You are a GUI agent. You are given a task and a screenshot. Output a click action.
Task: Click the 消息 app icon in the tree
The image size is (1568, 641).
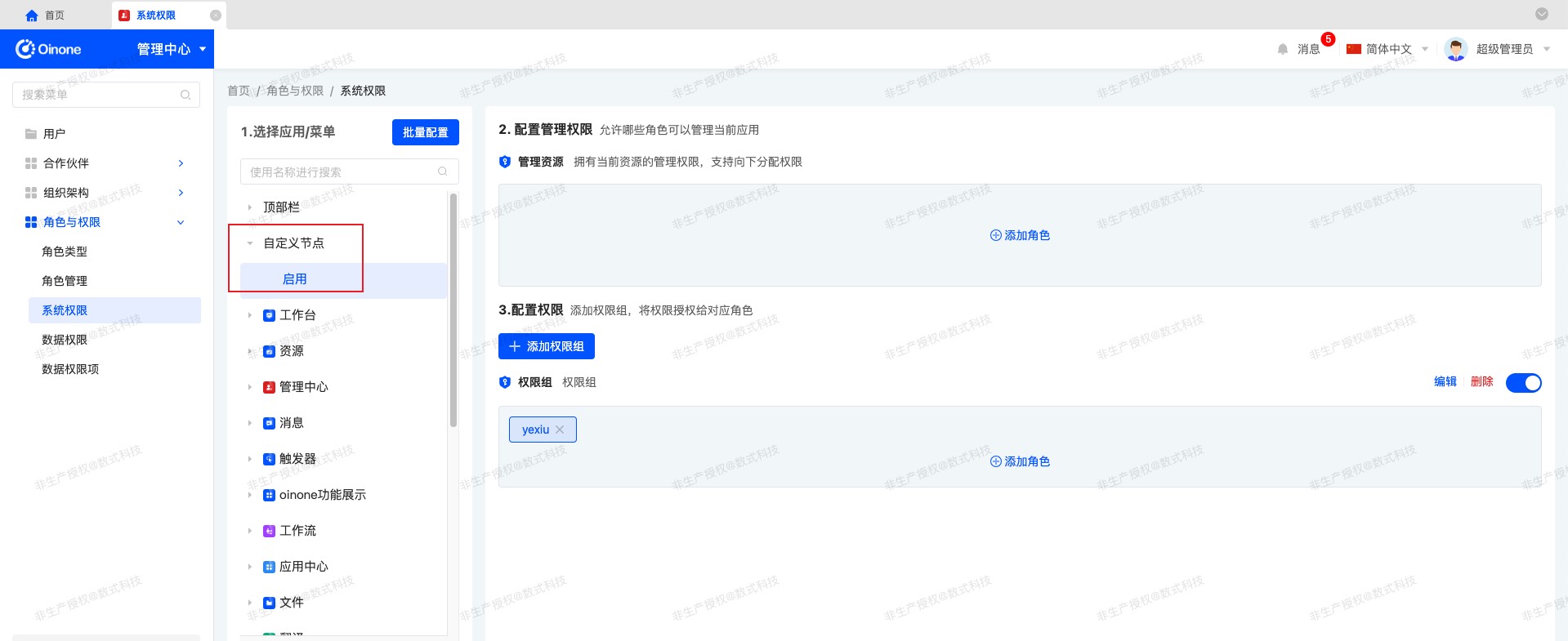[x=269, y=423]
